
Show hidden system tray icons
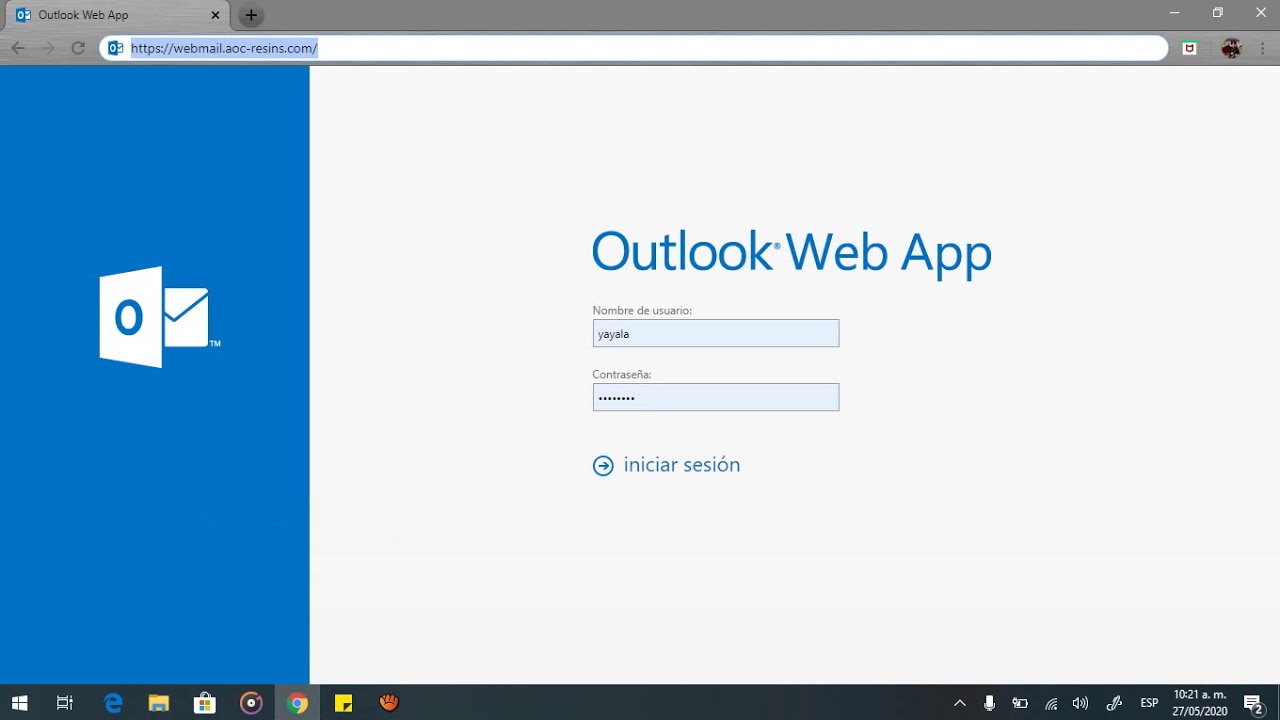coord(960,703)
